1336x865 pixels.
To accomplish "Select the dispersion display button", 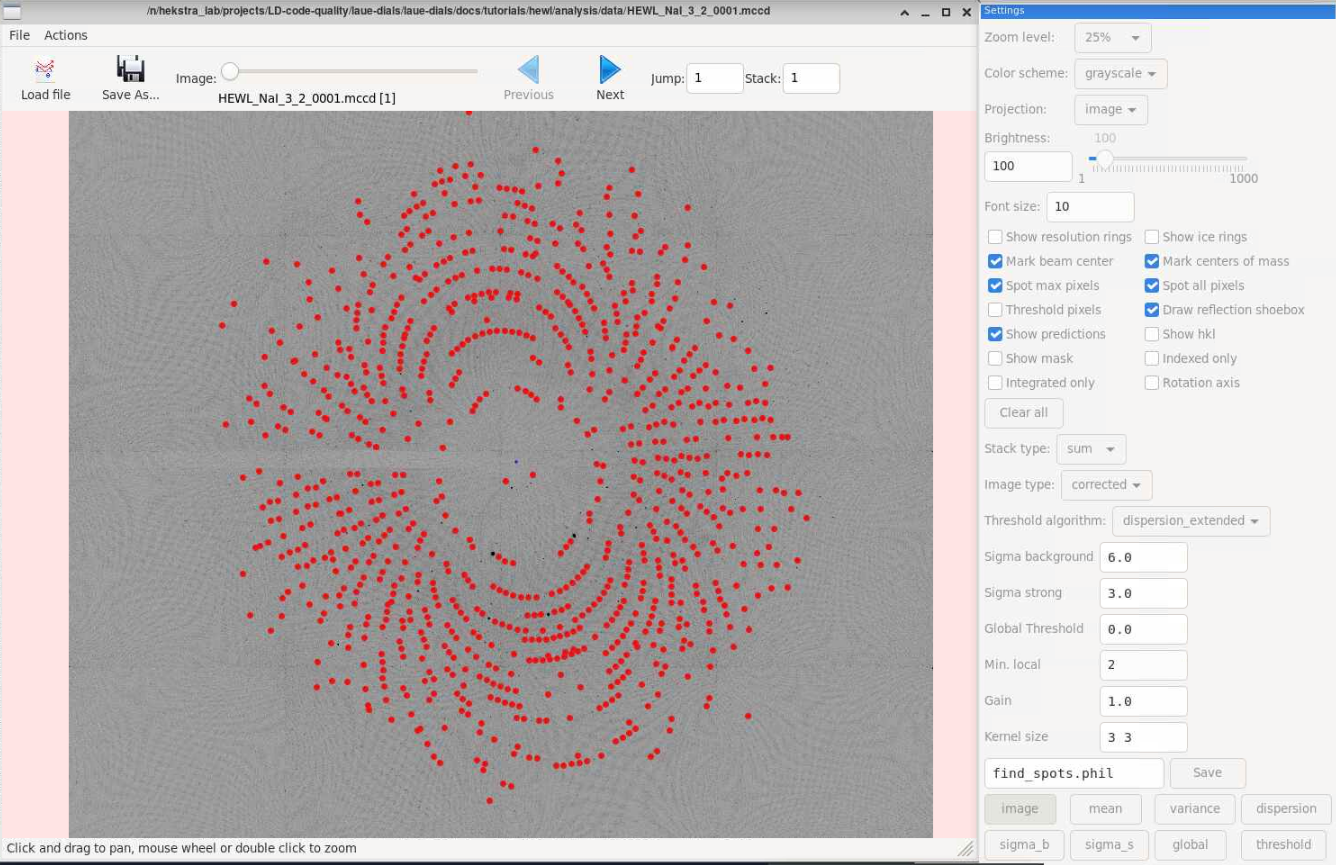I will click(x=1286, y=809).
